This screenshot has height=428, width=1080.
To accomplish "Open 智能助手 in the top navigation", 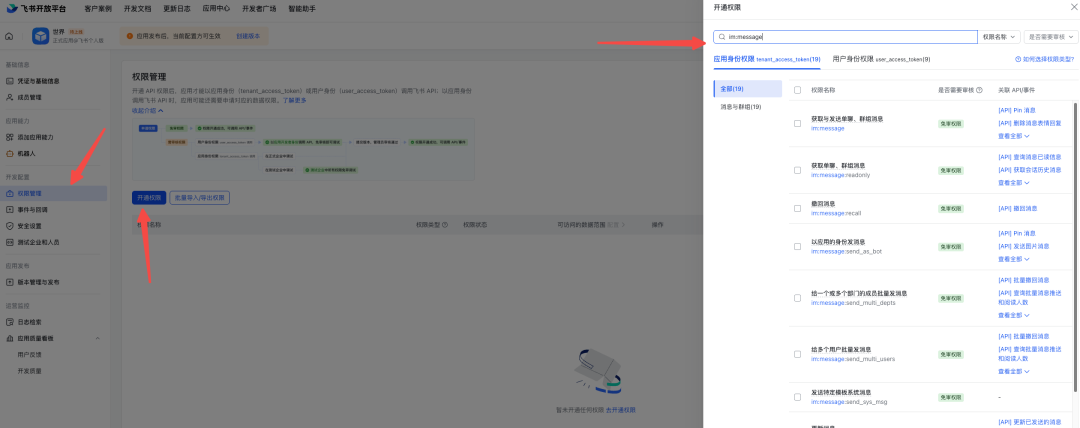I will click(302, 9).
